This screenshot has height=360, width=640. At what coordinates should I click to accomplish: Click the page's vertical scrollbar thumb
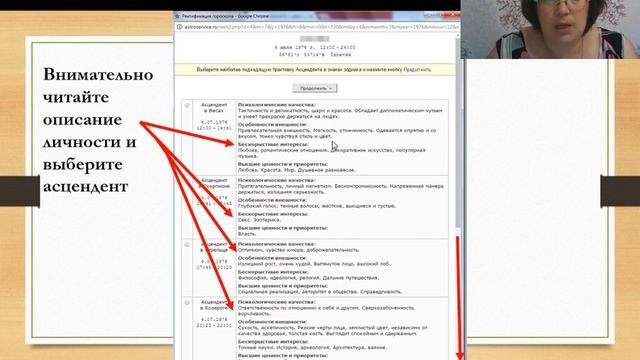tap(458, 133)
